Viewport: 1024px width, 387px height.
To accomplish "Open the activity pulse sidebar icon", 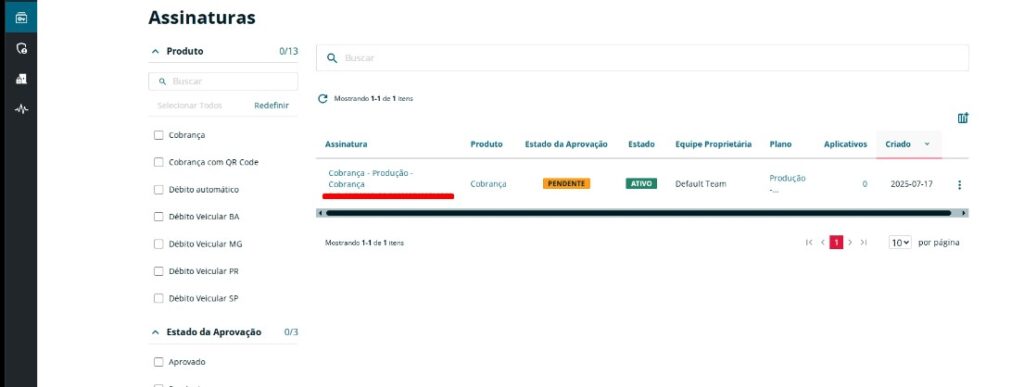I will pyautogui.click(x=21, y=109).
